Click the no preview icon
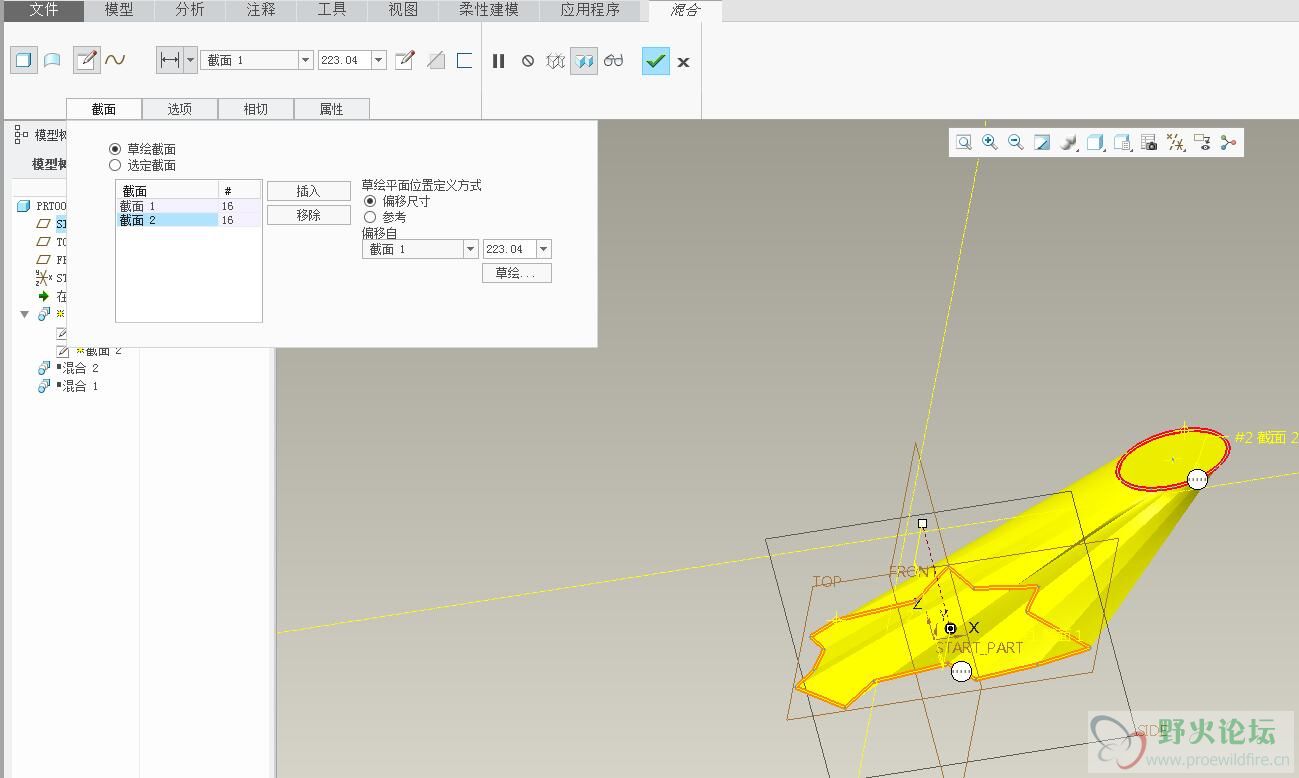1299x778 pixels. (x=528, y=61)
